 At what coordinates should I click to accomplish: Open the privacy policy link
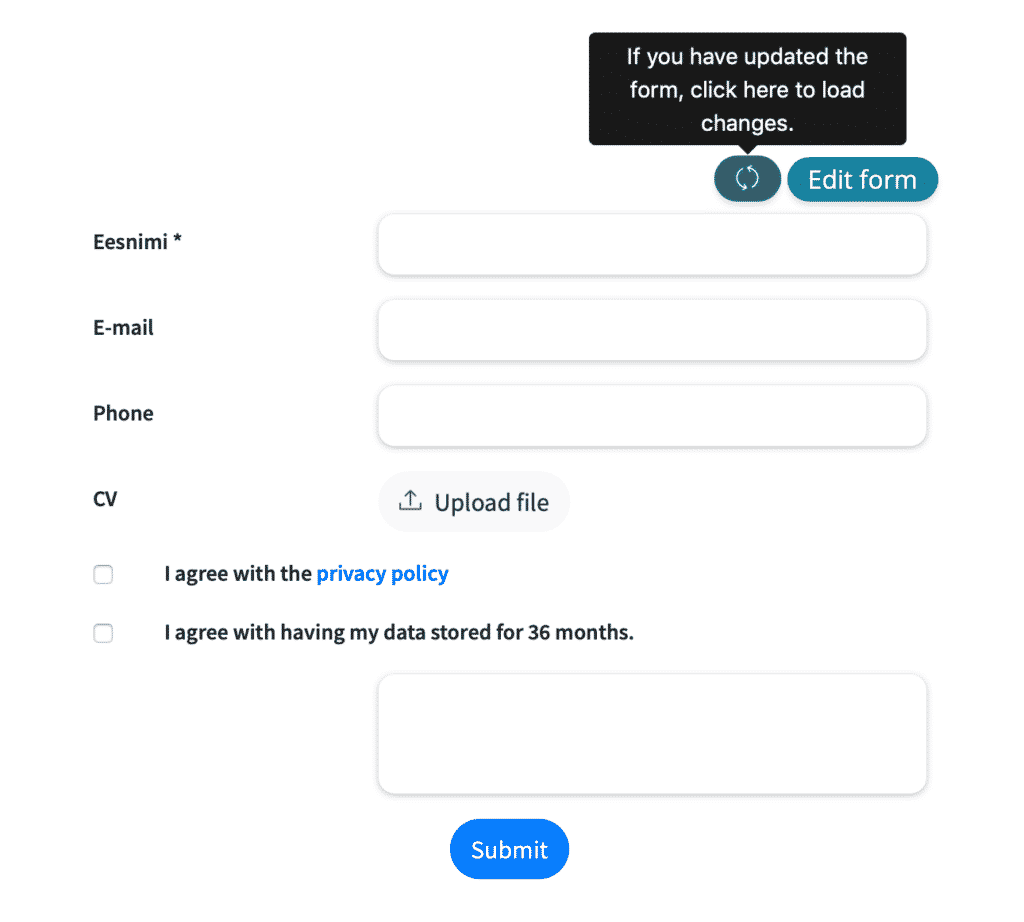pos(383,574)
